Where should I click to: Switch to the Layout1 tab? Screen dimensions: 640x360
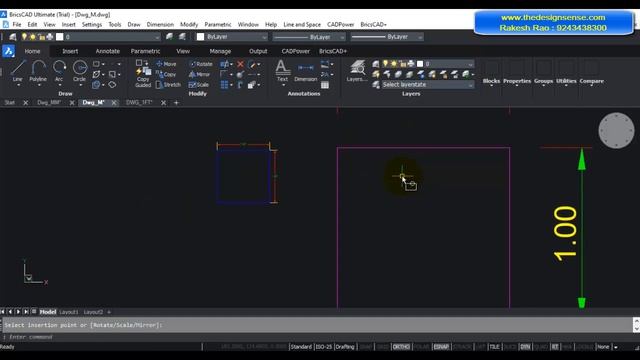coord(69,312)
